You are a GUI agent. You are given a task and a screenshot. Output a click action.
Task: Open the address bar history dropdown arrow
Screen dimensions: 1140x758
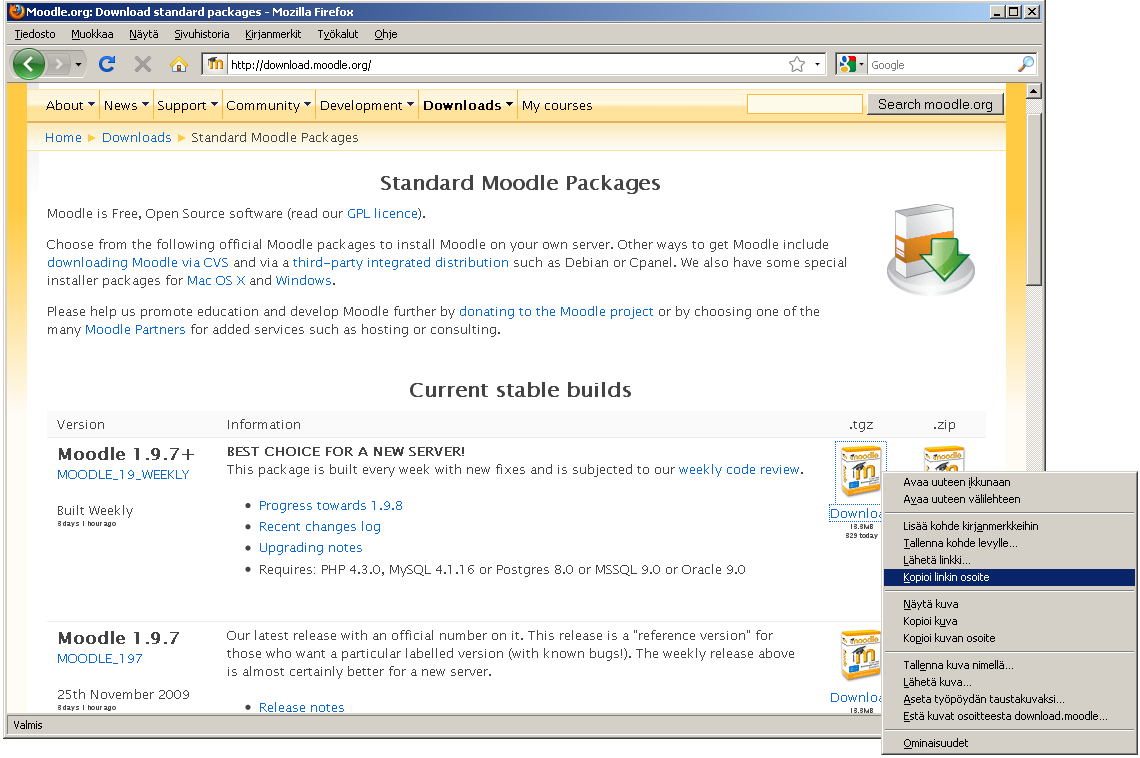click(817, 65)
